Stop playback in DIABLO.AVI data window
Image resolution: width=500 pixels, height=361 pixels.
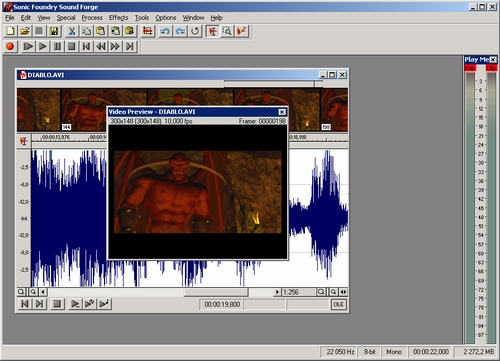point(57,304)
